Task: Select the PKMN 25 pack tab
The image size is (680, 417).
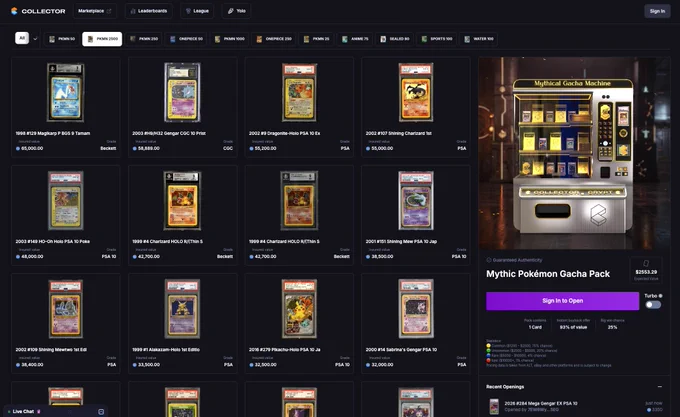Action: click(316, 39)
